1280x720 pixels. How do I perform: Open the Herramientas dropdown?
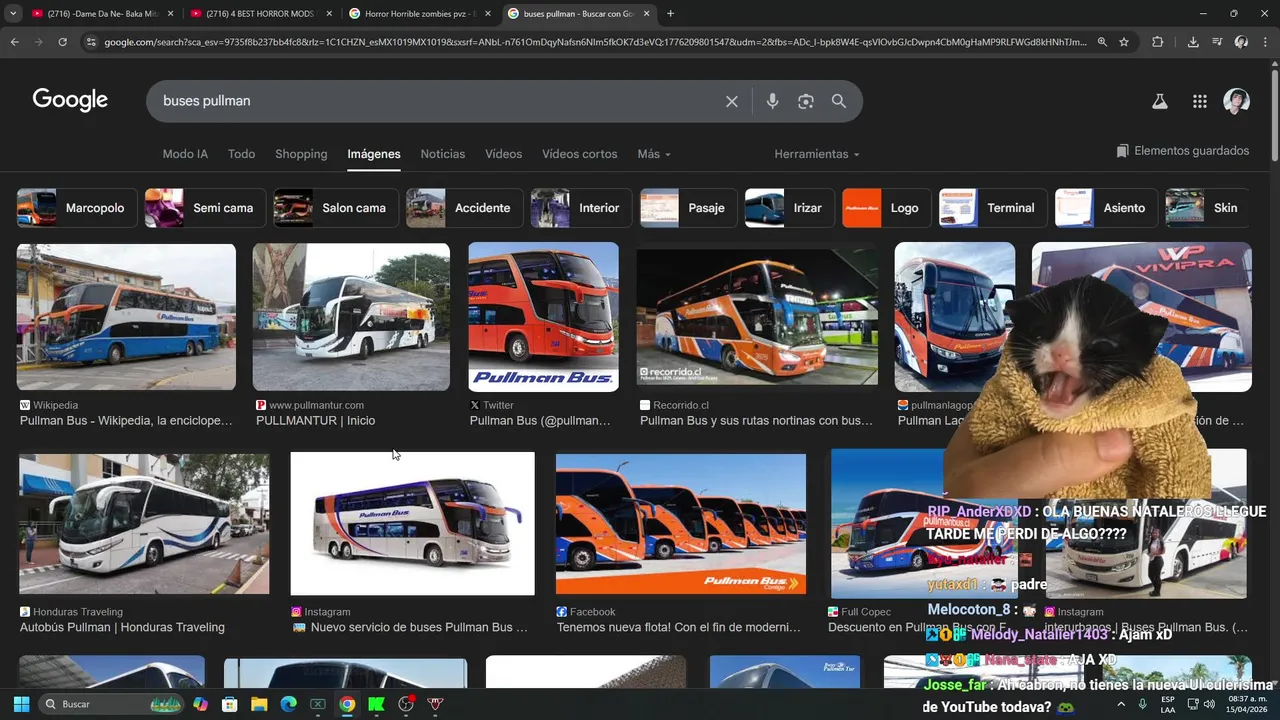pyautogui.click(x=816, y=154)
